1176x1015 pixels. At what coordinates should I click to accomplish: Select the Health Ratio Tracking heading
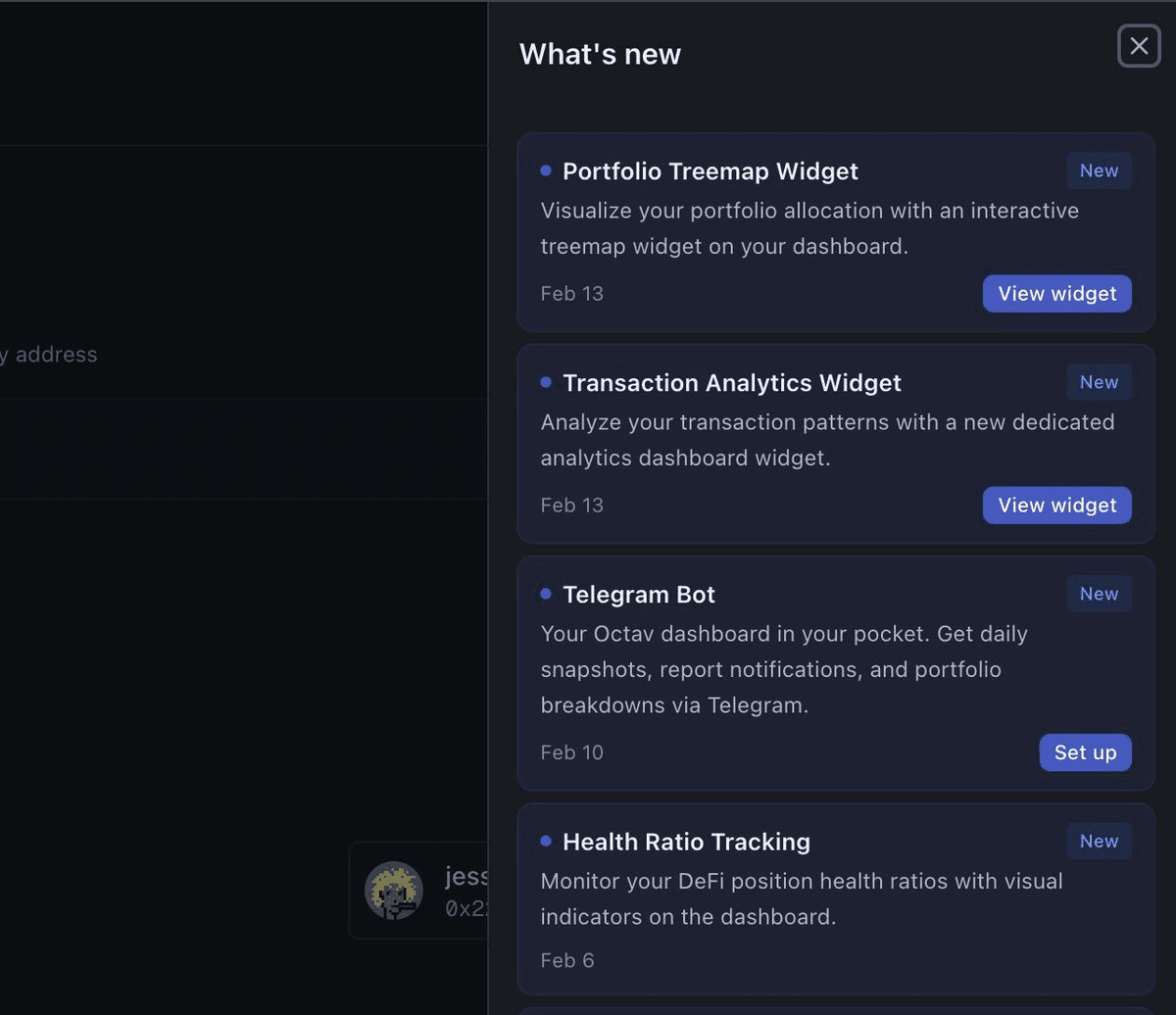[686, 842]
